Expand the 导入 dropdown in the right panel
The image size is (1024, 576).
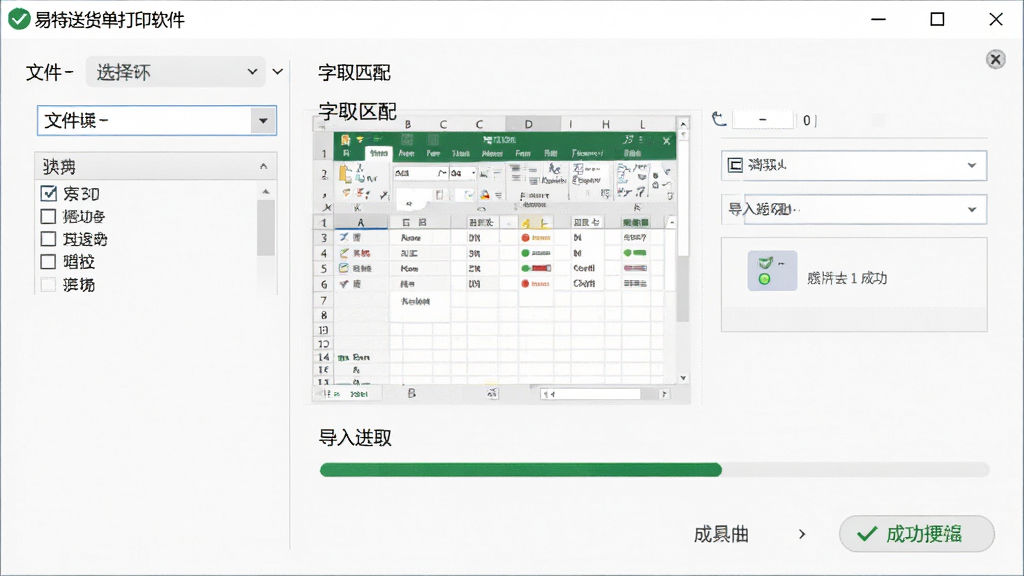pos(972,210)
